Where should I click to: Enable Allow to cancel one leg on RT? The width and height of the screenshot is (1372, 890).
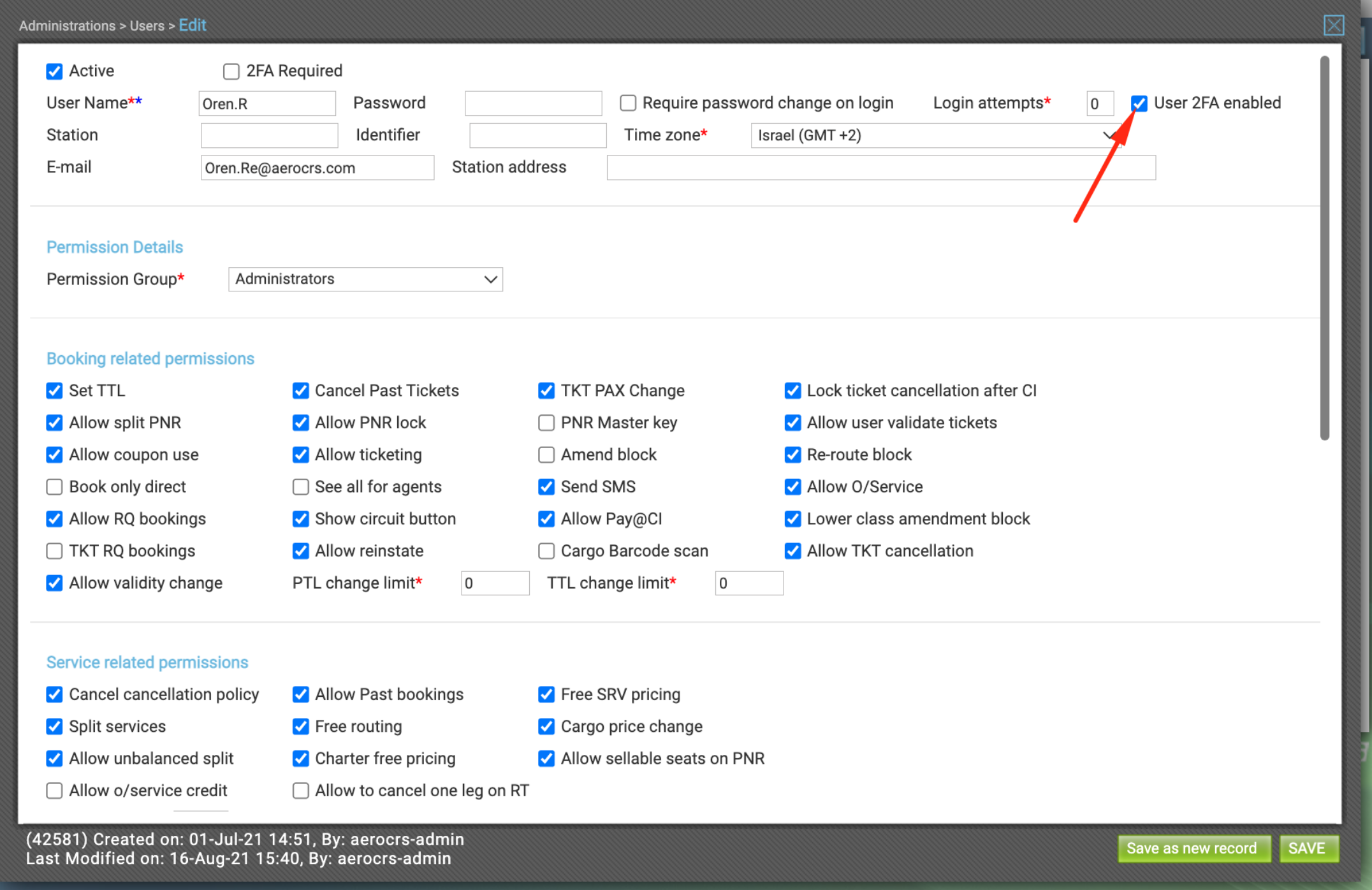click(x=301, y=791)
